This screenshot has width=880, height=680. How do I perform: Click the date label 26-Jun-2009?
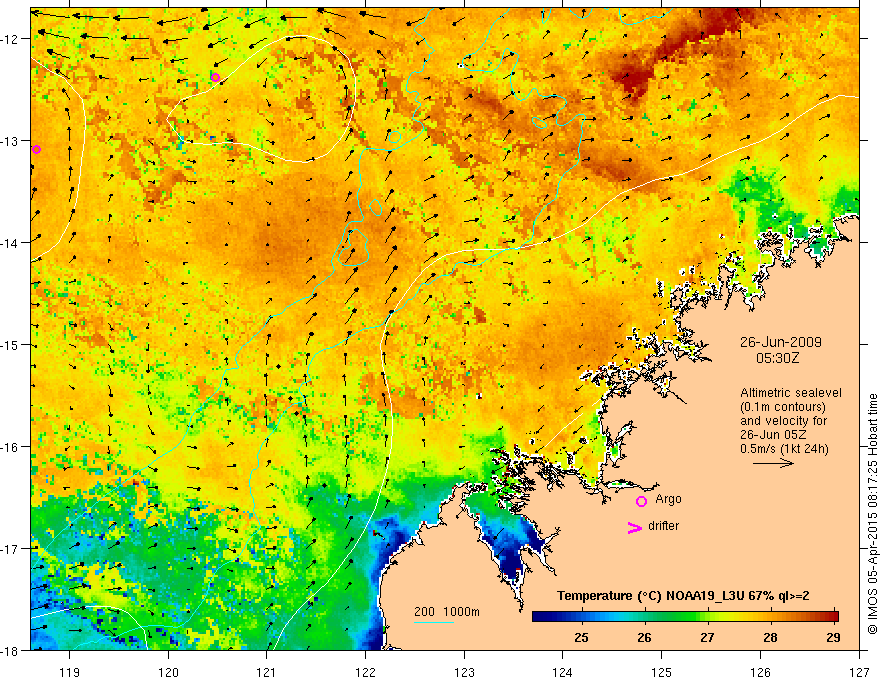781,342
